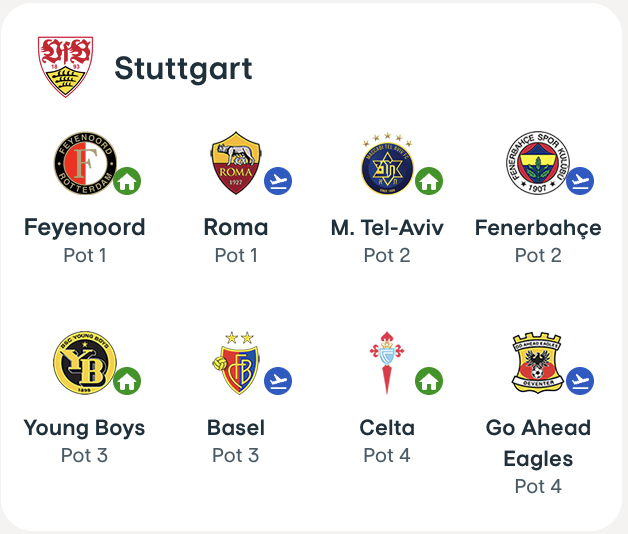Click the Go Ahead Eagles logo
This screenshot has width=628, height=534.
click(537, 363)
